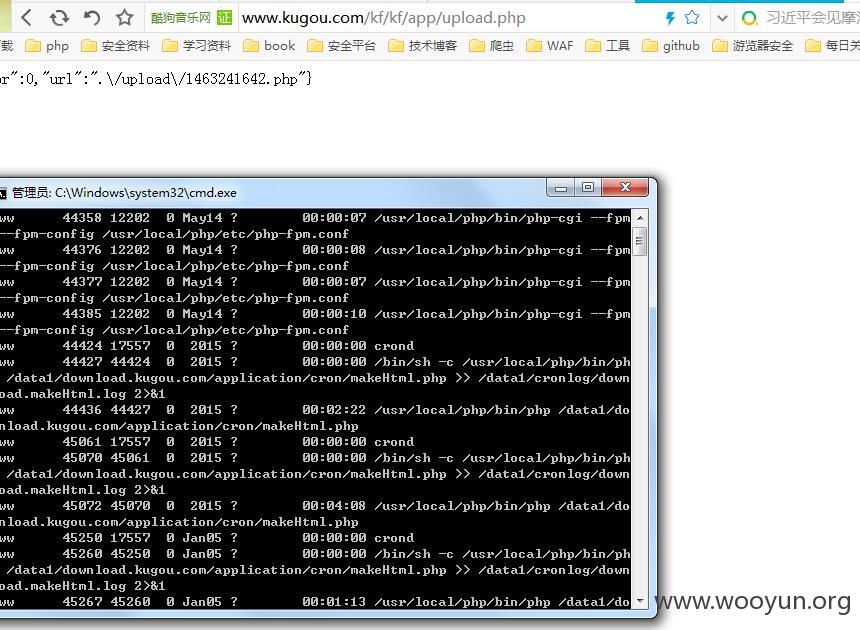The height and width of the screenshot is (630, 860).
Task: Click the search box with Chinese news text
Action: pyautogui.click(x=812, y=18)
